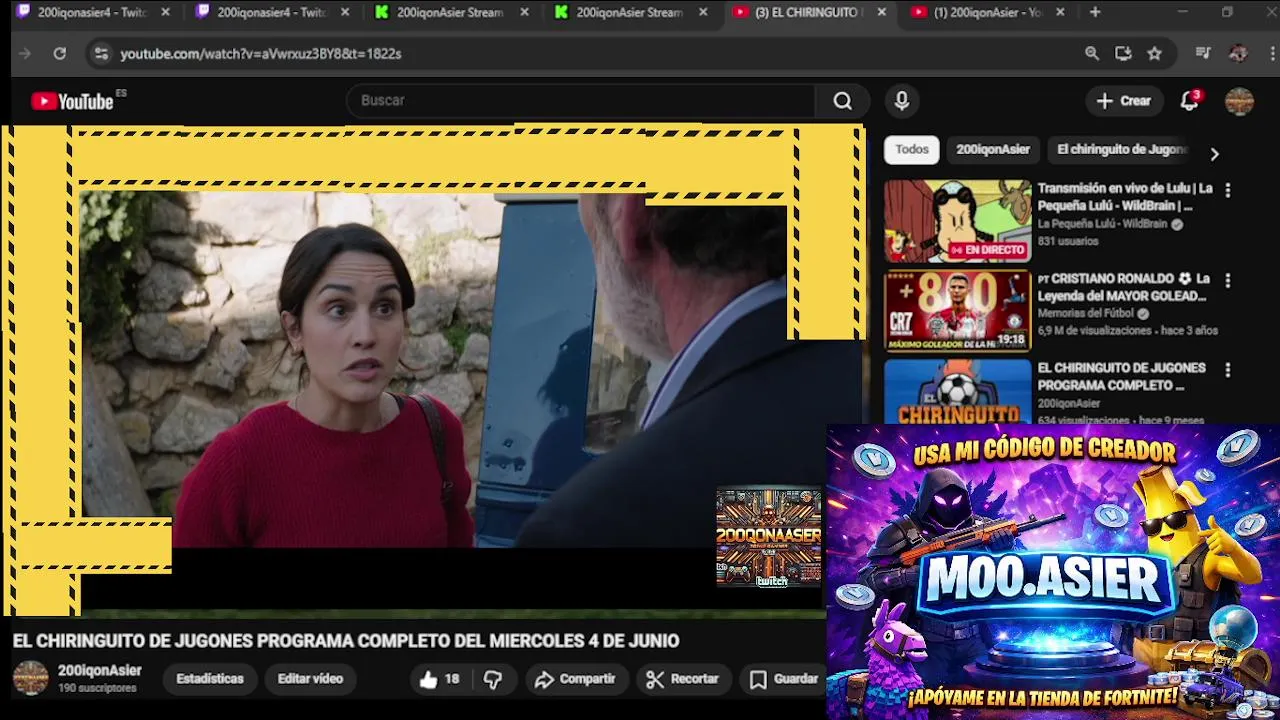Open Estadísticas for this video
This screenshot has height=720, width=1280.
click(x=210, y=678)
